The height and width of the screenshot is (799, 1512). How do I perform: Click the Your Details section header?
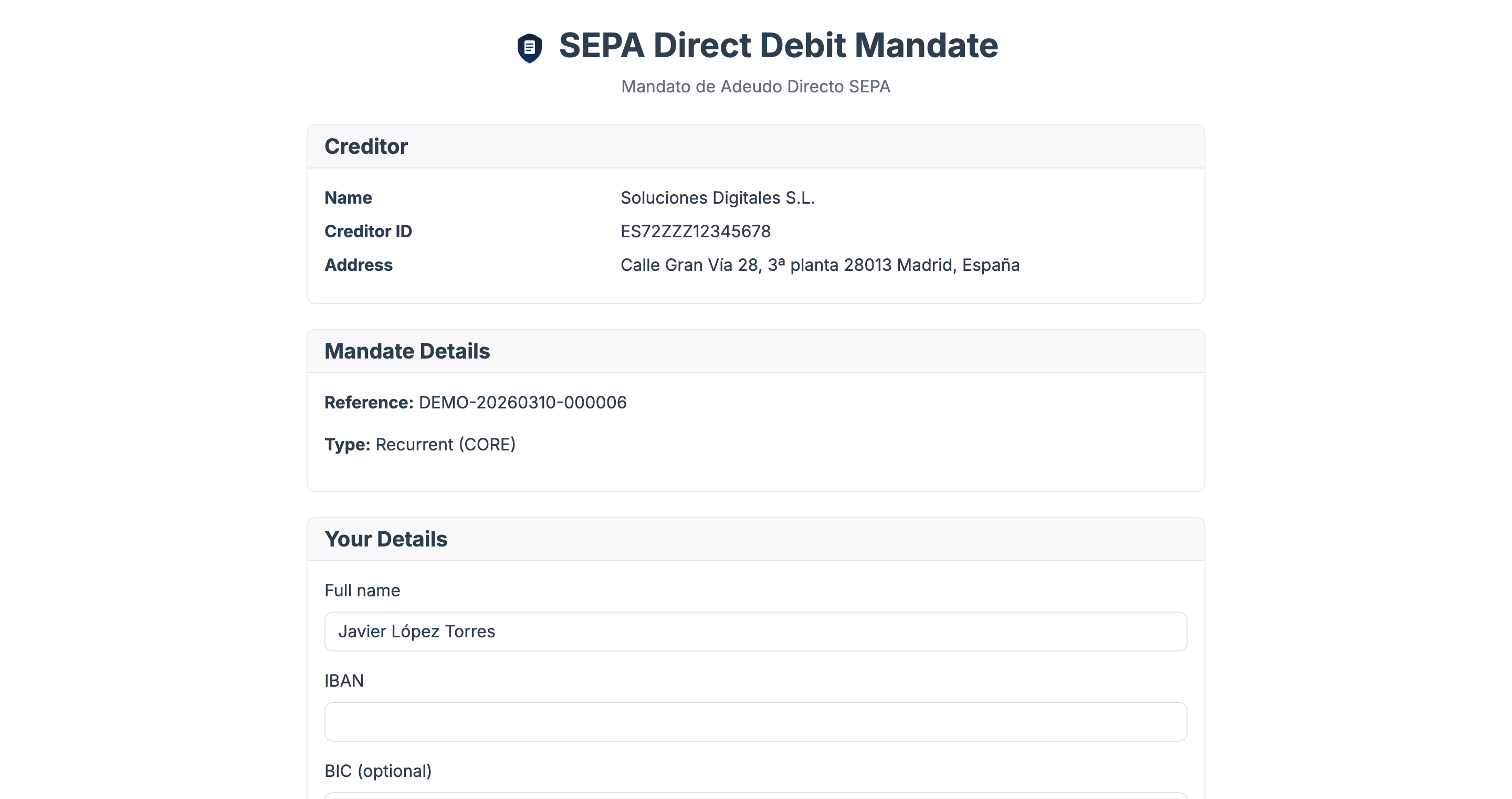click(386, 539)
